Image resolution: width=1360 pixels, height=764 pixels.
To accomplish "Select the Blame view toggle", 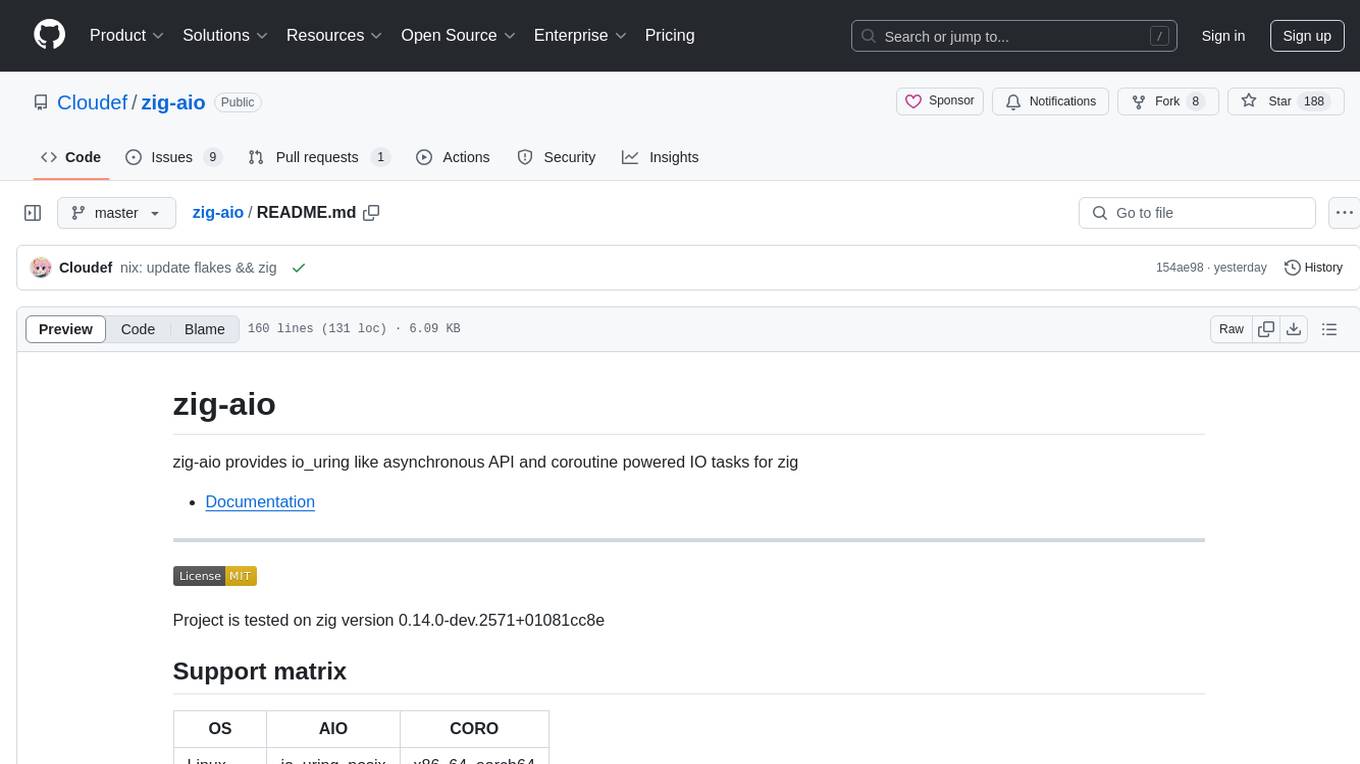I will [204, 329].
